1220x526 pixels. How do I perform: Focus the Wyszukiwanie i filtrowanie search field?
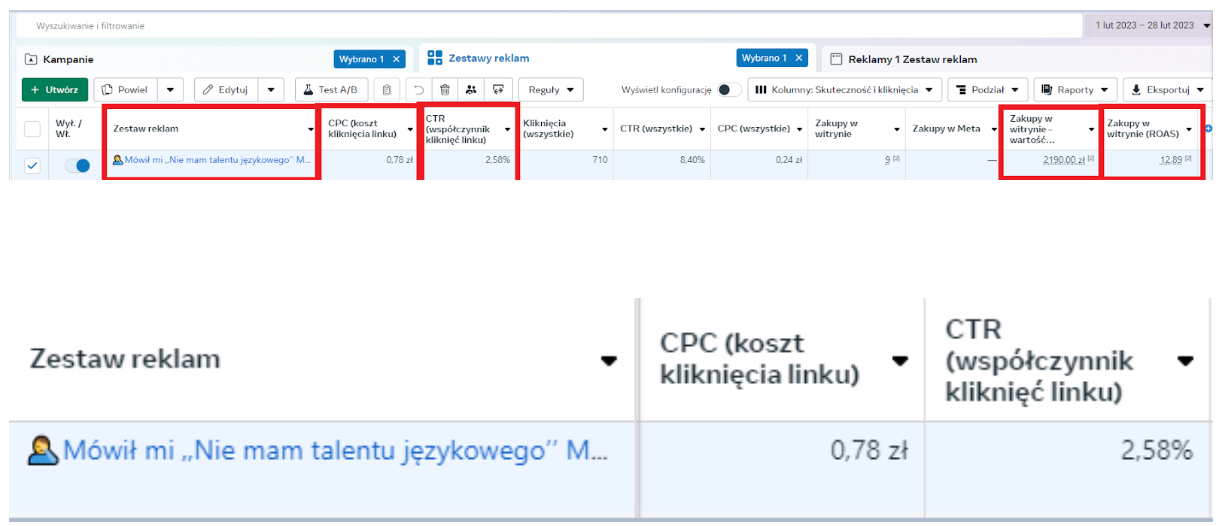click(548, 25)
